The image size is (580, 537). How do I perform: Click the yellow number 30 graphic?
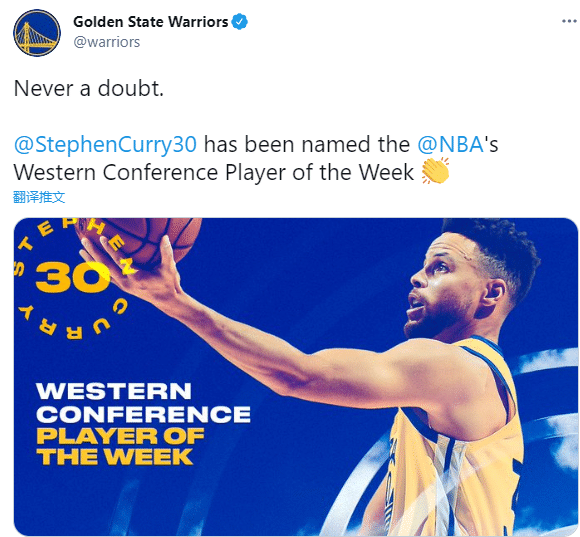pyautogui.click(x=73, y=277)
